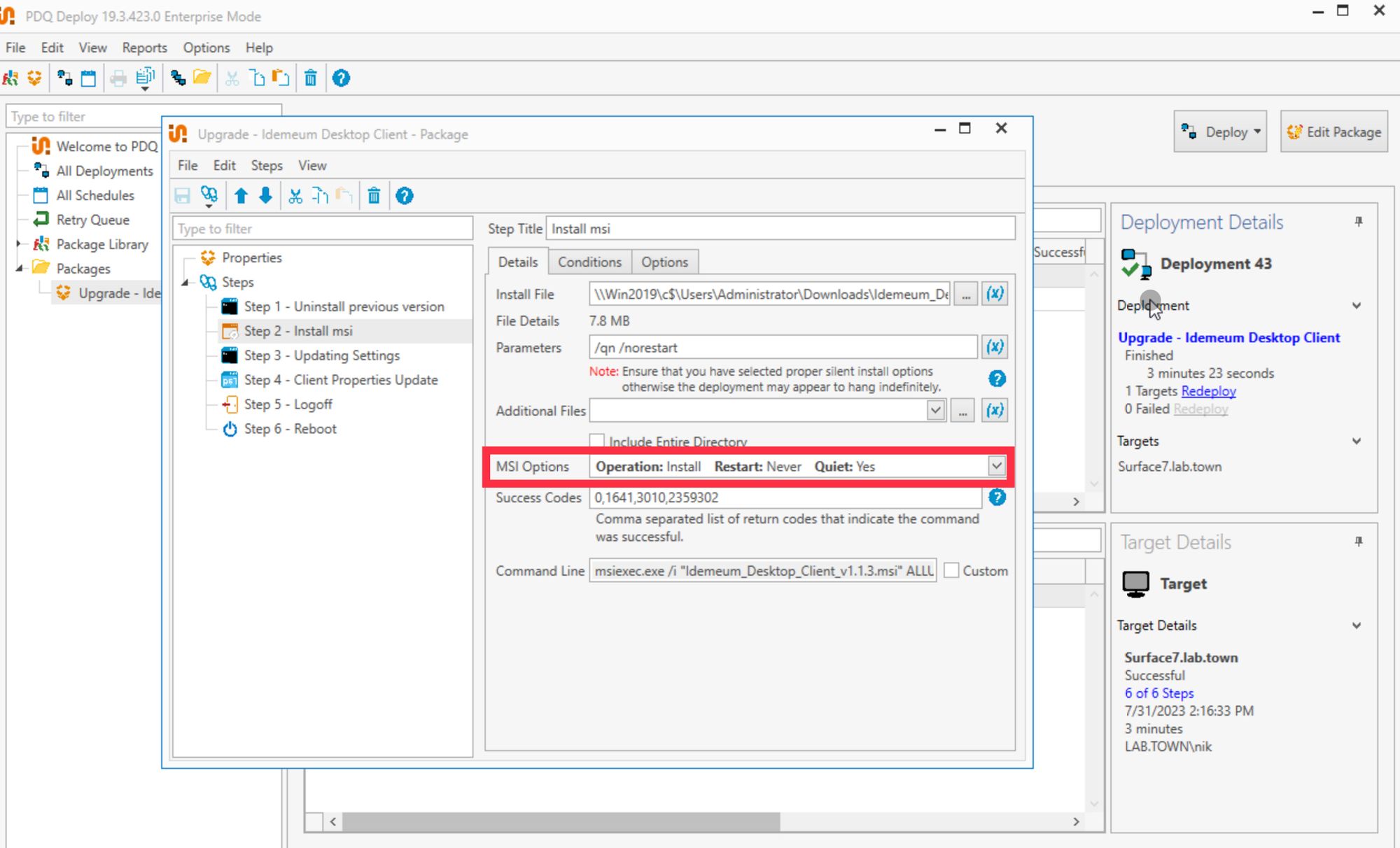Image resolution: width=1400 pixels, height=848 pixels.
Task: Move step up with the blue up arrow
Action: click(241, 196)
